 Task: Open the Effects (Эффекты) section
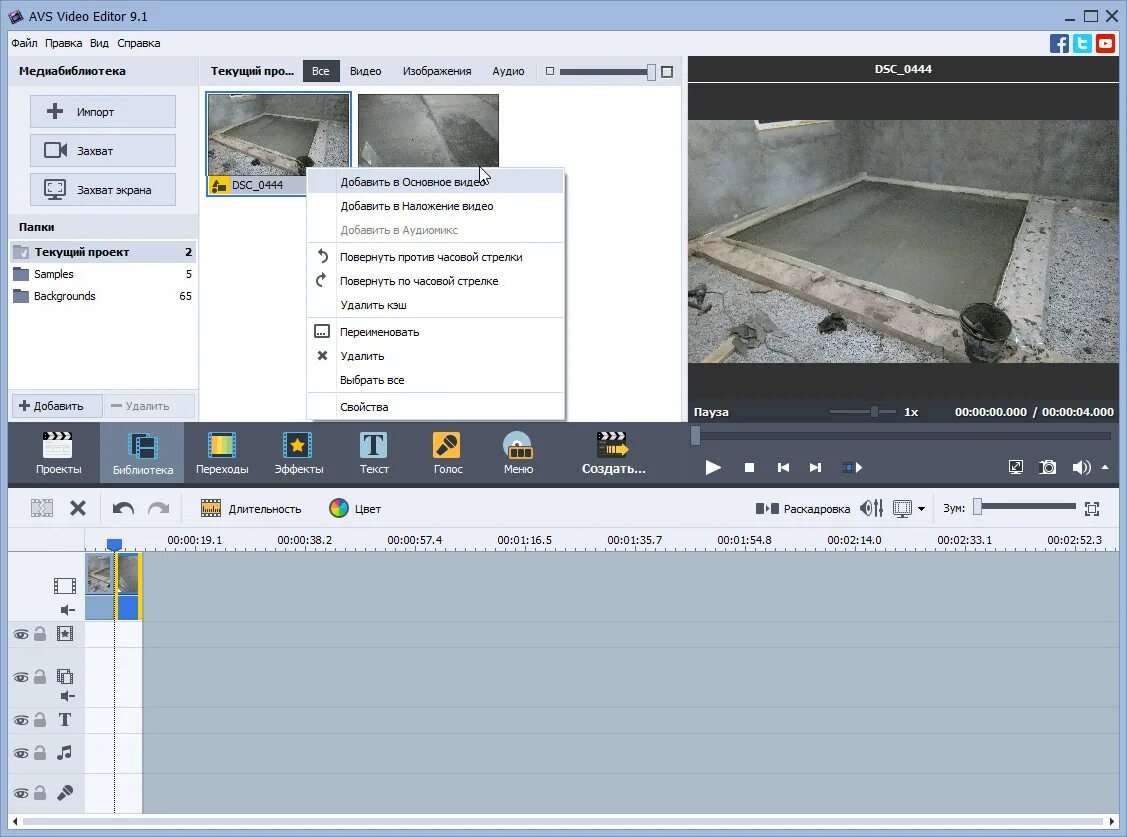pyautogui.click(x=298, y=453)
